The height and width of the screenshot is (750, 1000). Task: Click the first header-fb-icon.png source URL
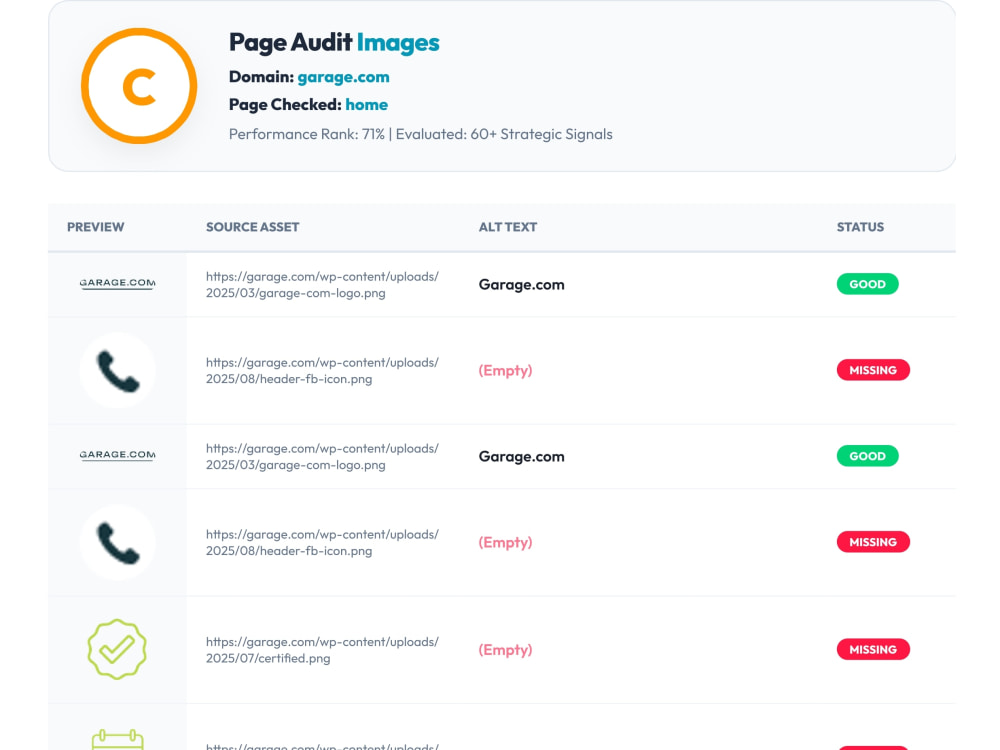322,371
